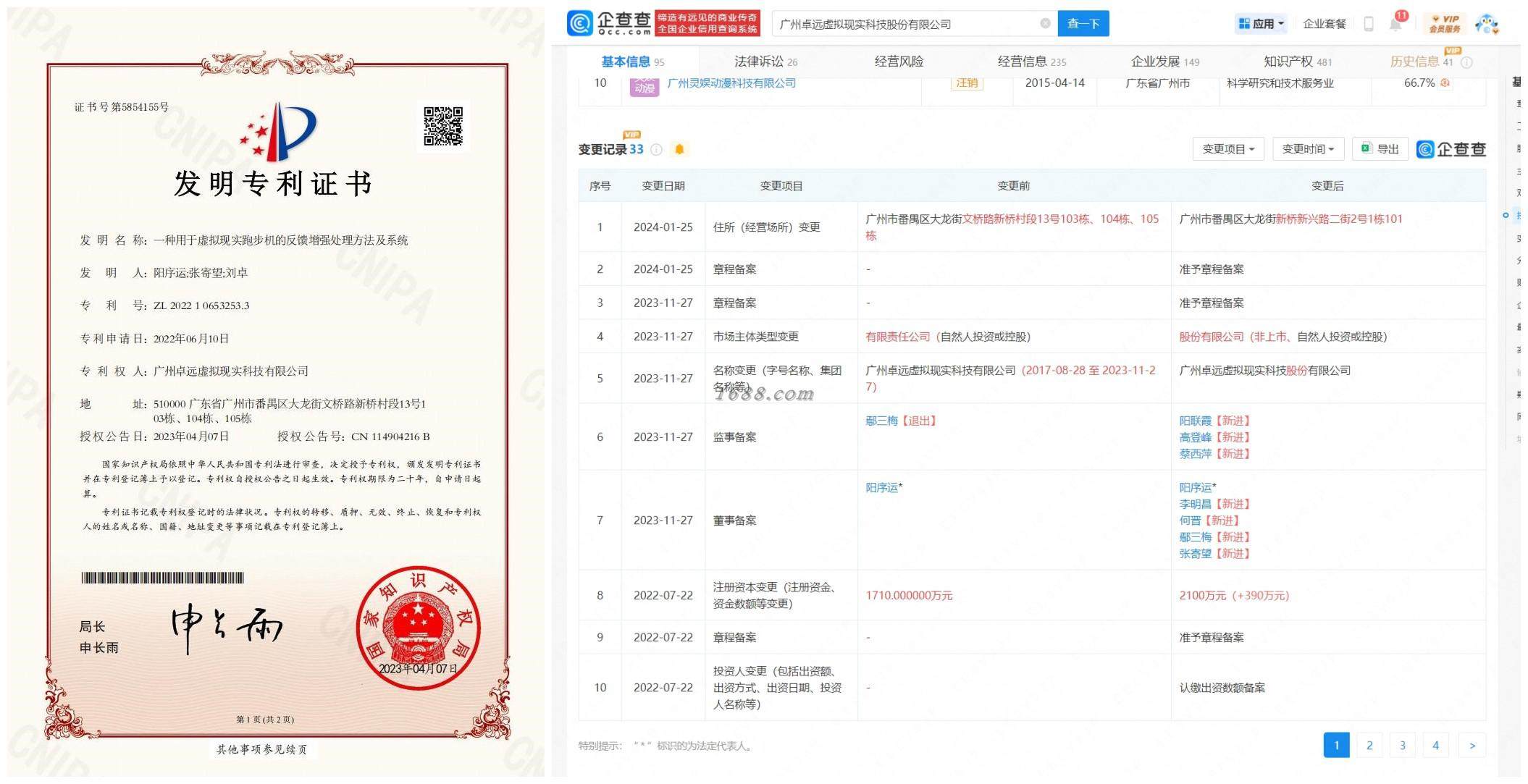Expand the 变更时间 filter dropdown
Viewport: 1528px width, 784px height.
[x=1307, y=149]
